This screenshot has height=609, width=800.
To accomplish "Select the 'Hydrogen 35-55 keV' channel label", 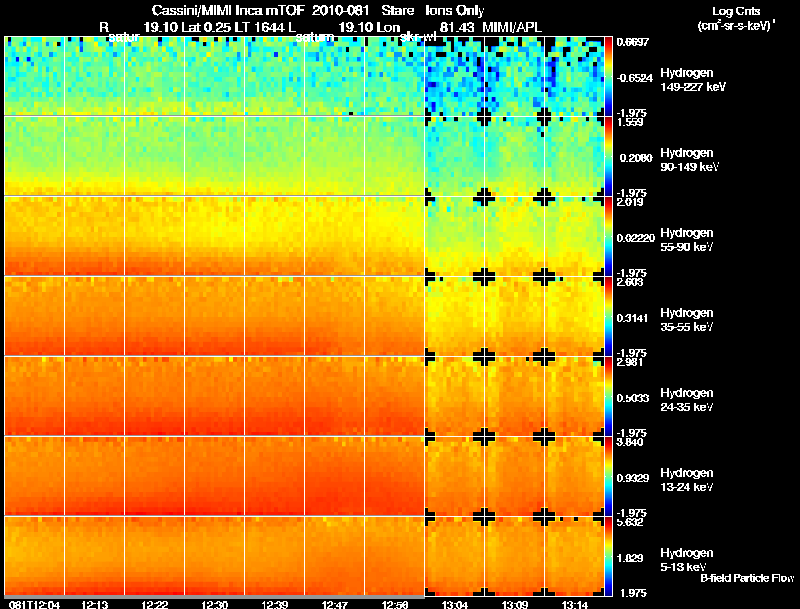I will click(687, 320).
